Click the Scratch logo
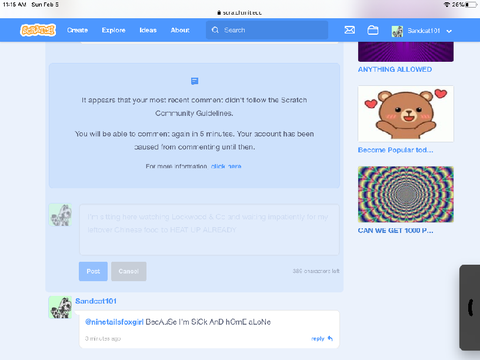480x360 pixels. click(38, 30)
